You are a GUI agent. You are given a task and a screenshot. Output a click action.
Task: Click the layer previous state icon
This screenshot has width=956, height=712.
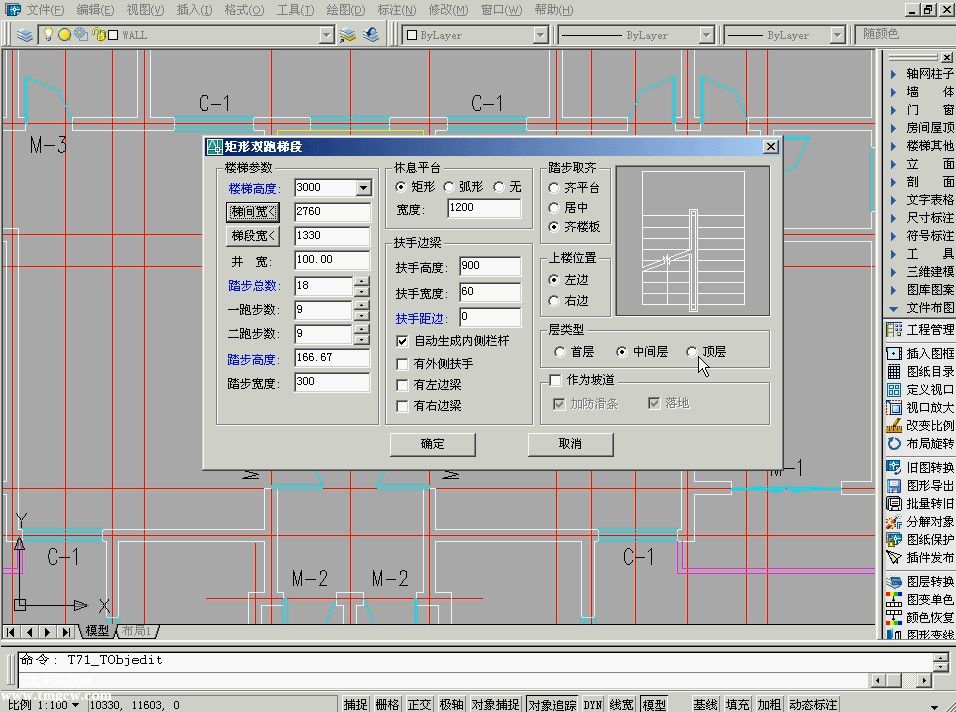(371, 35)
